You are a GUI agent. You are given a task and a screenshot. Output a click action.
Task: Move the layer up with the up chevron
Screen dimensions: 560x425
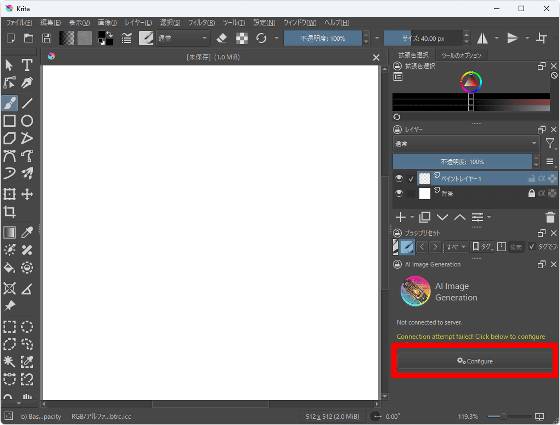click(x=460, y=217)
